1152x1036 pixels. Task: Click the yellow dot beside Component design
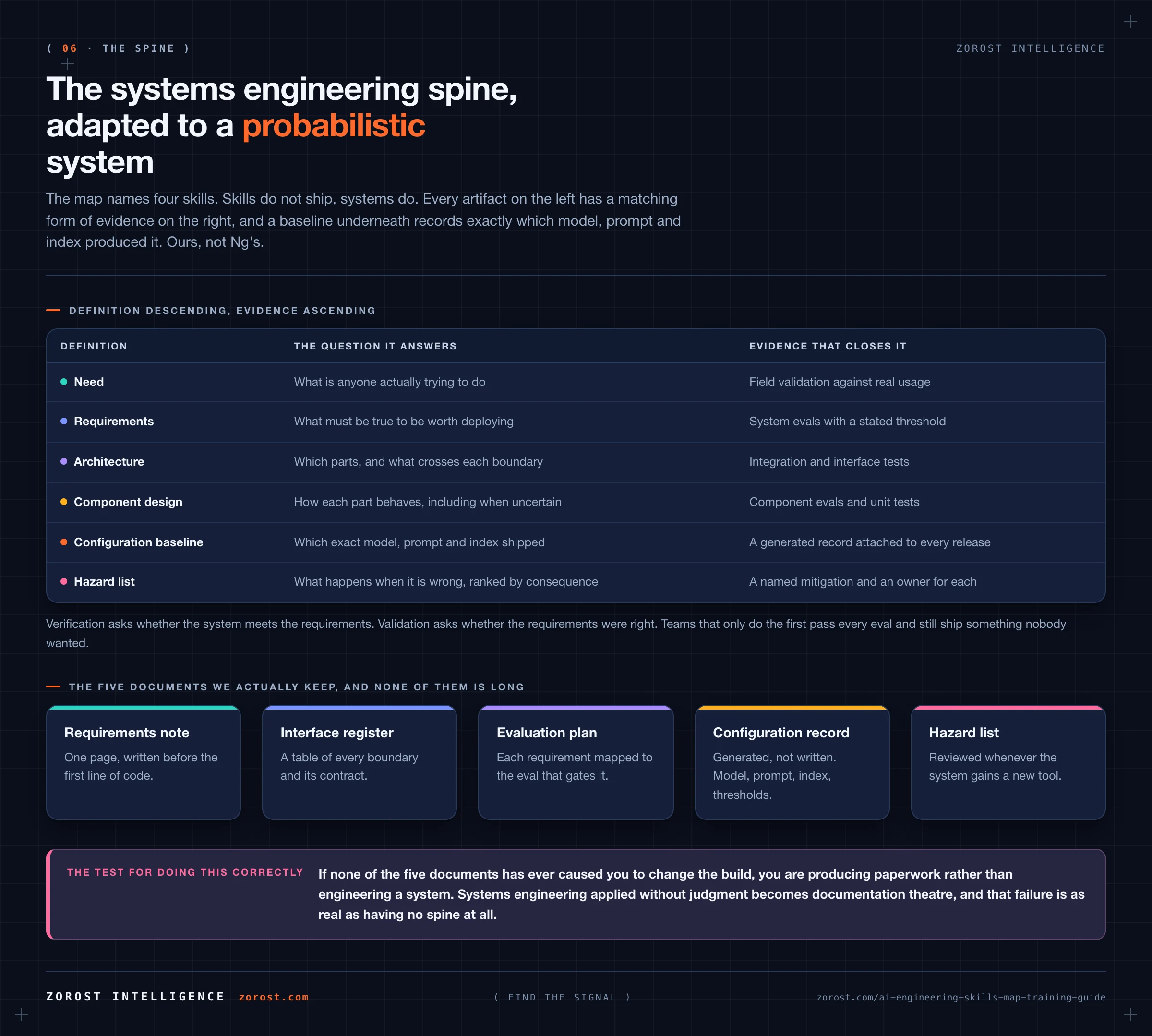tap(64, 502)
